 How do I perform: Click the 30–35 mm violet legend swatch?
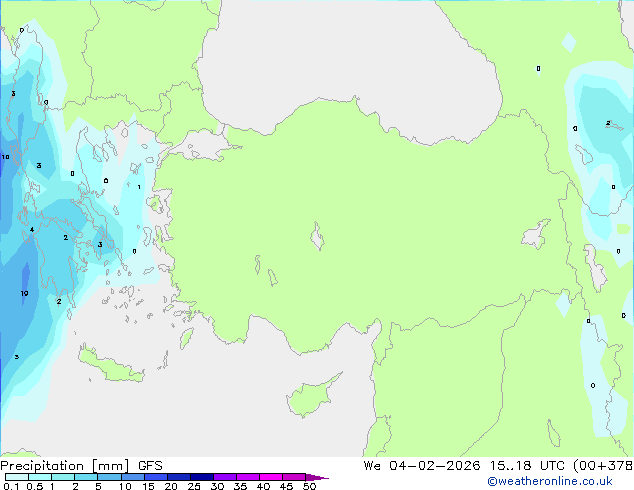pyautogui.click(x=224, y=477)
